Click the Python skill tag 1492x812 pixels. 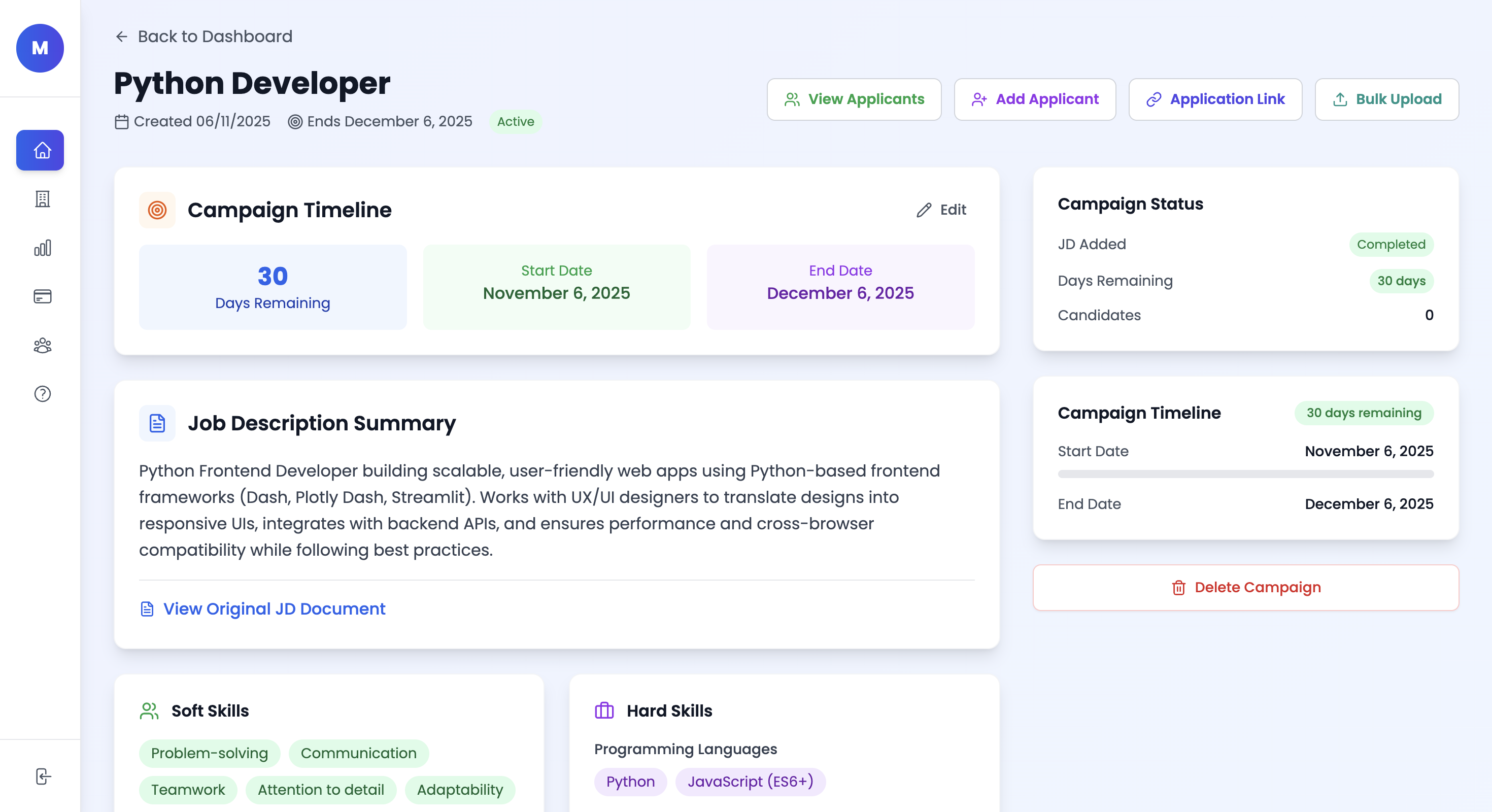[630, 782]
